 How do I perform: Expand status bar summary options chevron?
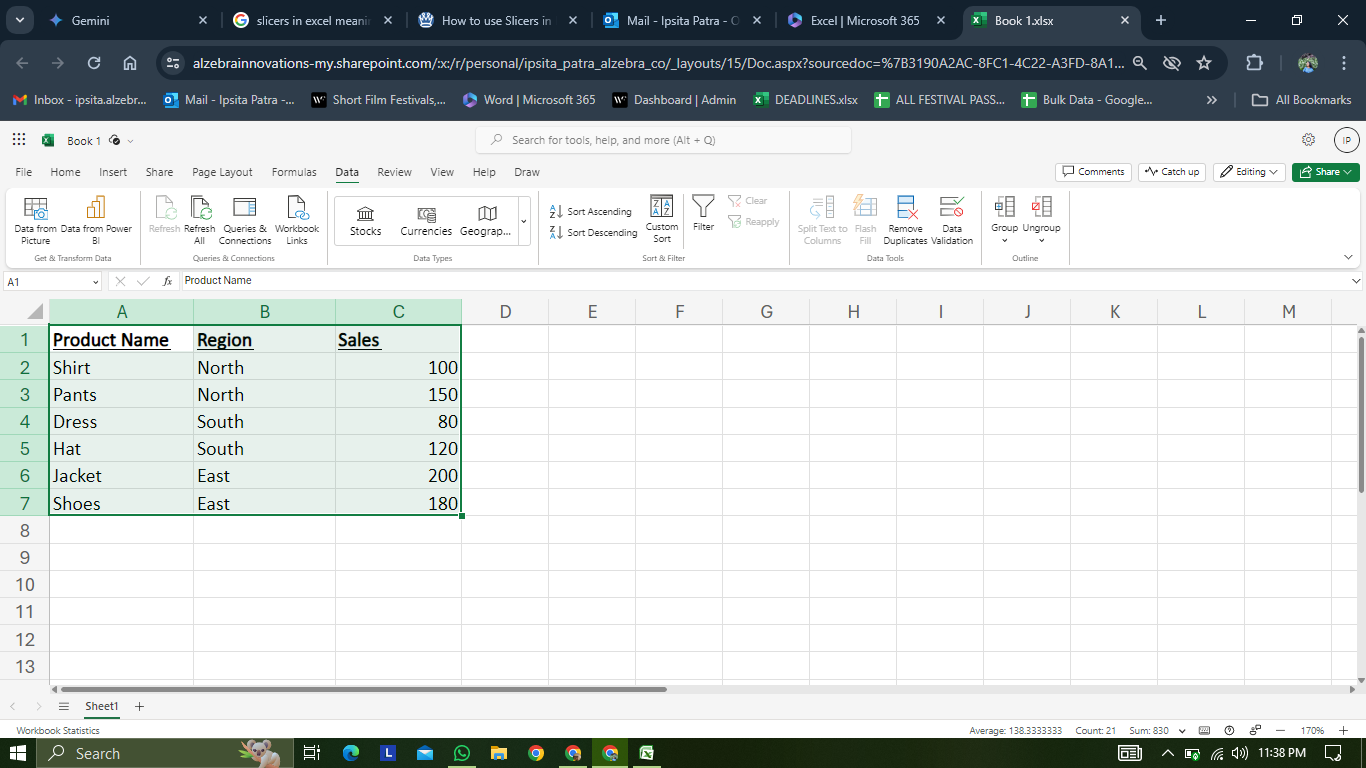point(1183,730)
